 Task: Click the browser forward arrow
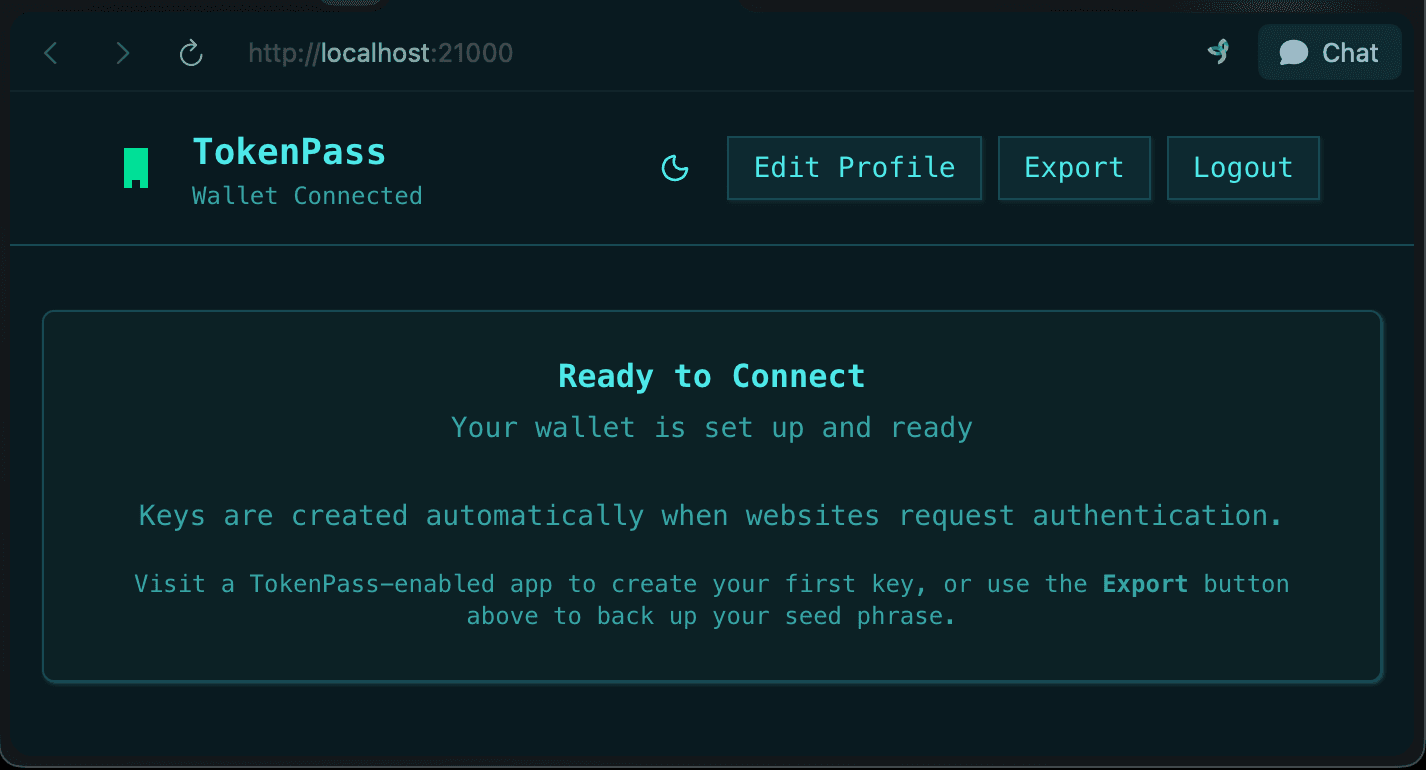122,52
